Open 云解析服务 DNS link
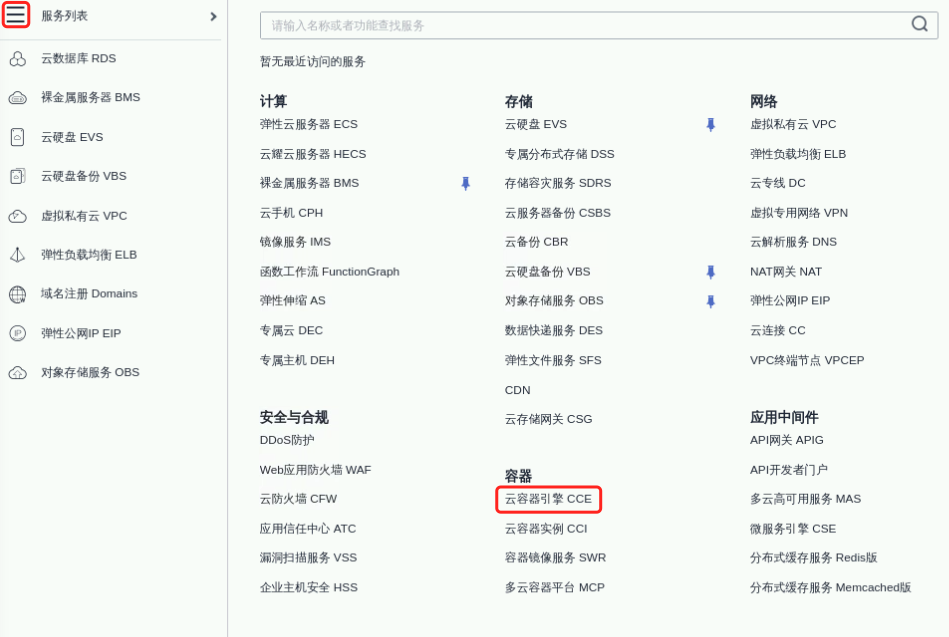The height and width of the screenshot is (637, 949). click(x=793, y=242)
